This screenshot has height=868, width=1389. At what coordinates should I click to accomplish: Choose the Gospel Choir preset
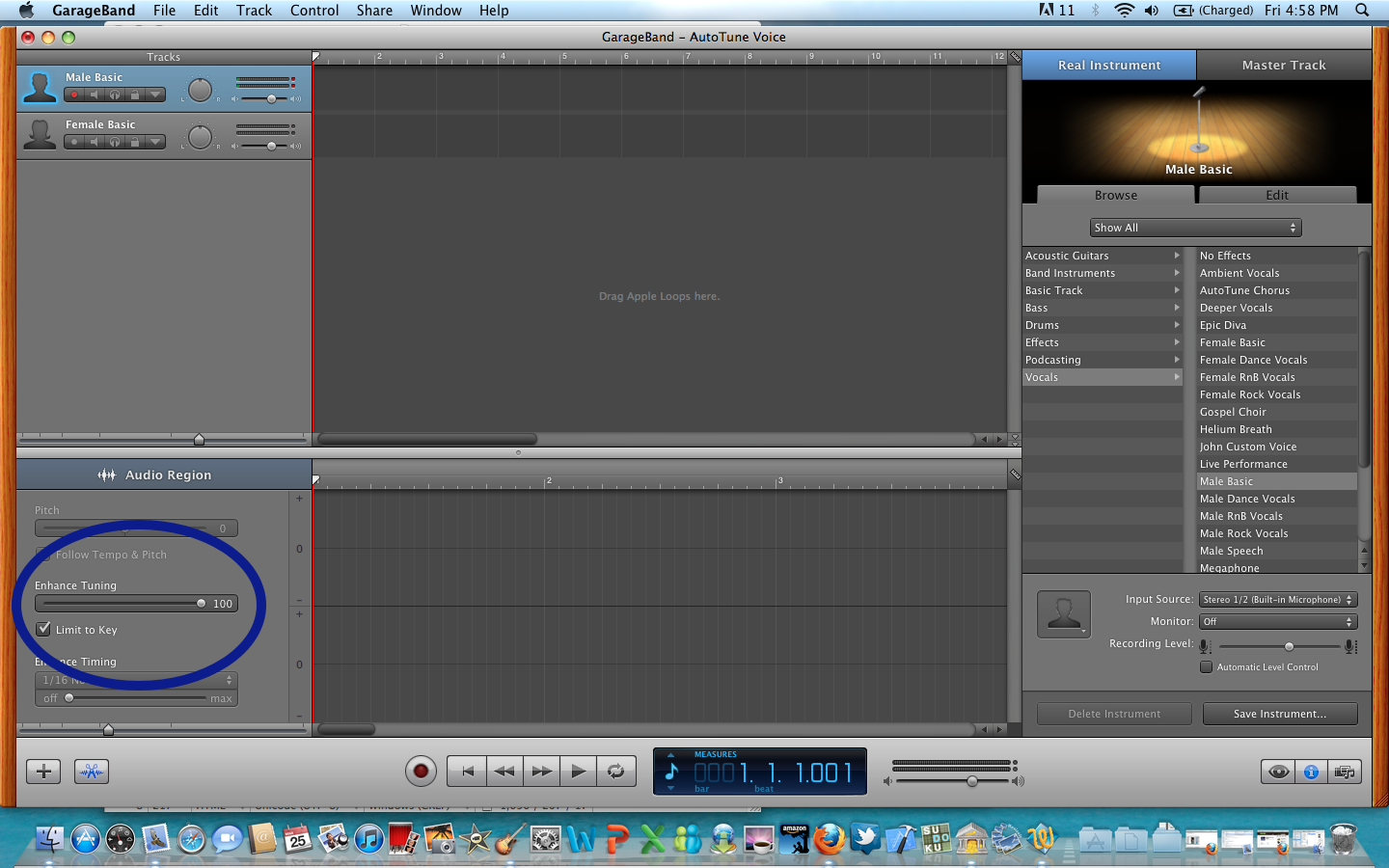(1276, 412)
